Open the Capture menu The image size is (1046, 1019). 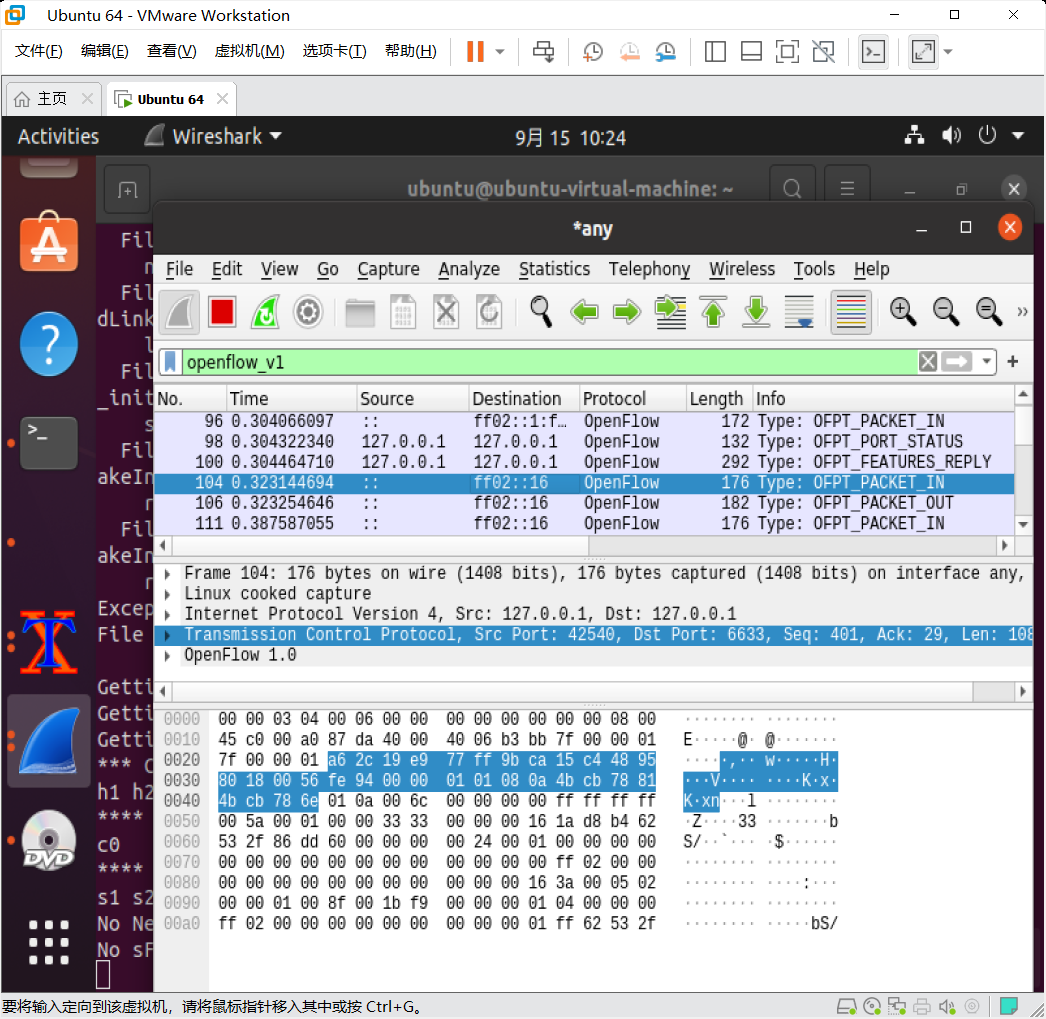(388, 269)
